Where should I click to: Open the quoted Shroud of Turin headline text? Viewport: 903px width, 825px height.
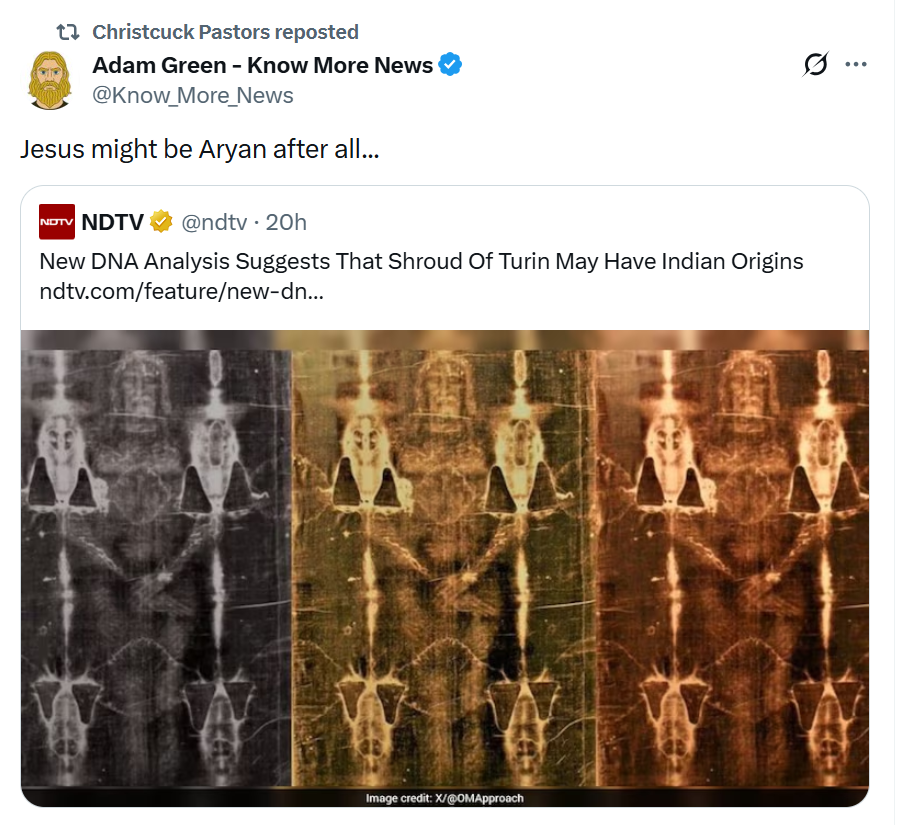[x=421, y=262]
